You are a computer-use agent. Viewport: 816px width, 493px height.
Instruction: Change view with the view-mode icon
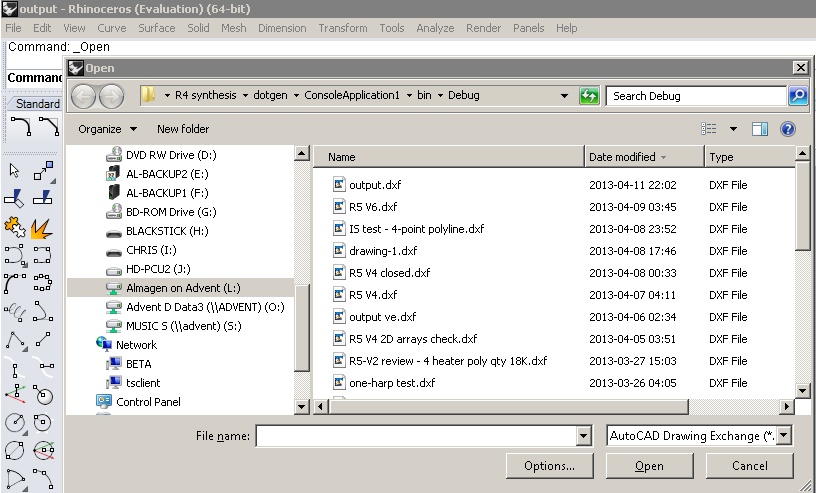tap(708, 129)
